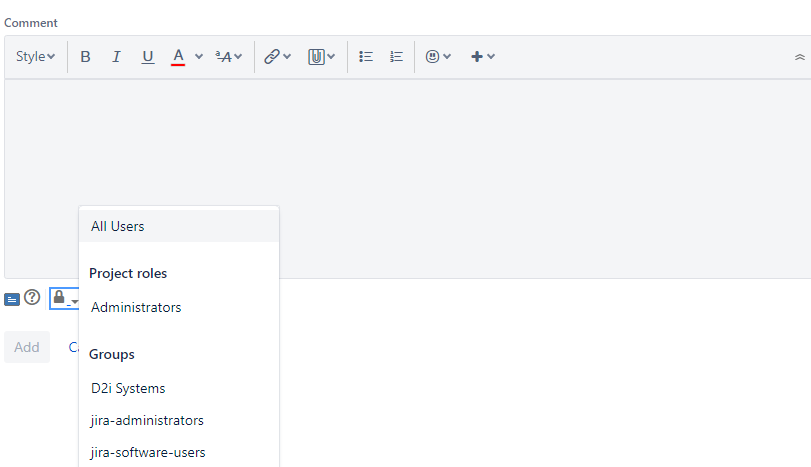Switch editor mode with blue icon
The height and width of the screenshot is (467, 811).
click(x=12, y=299)
